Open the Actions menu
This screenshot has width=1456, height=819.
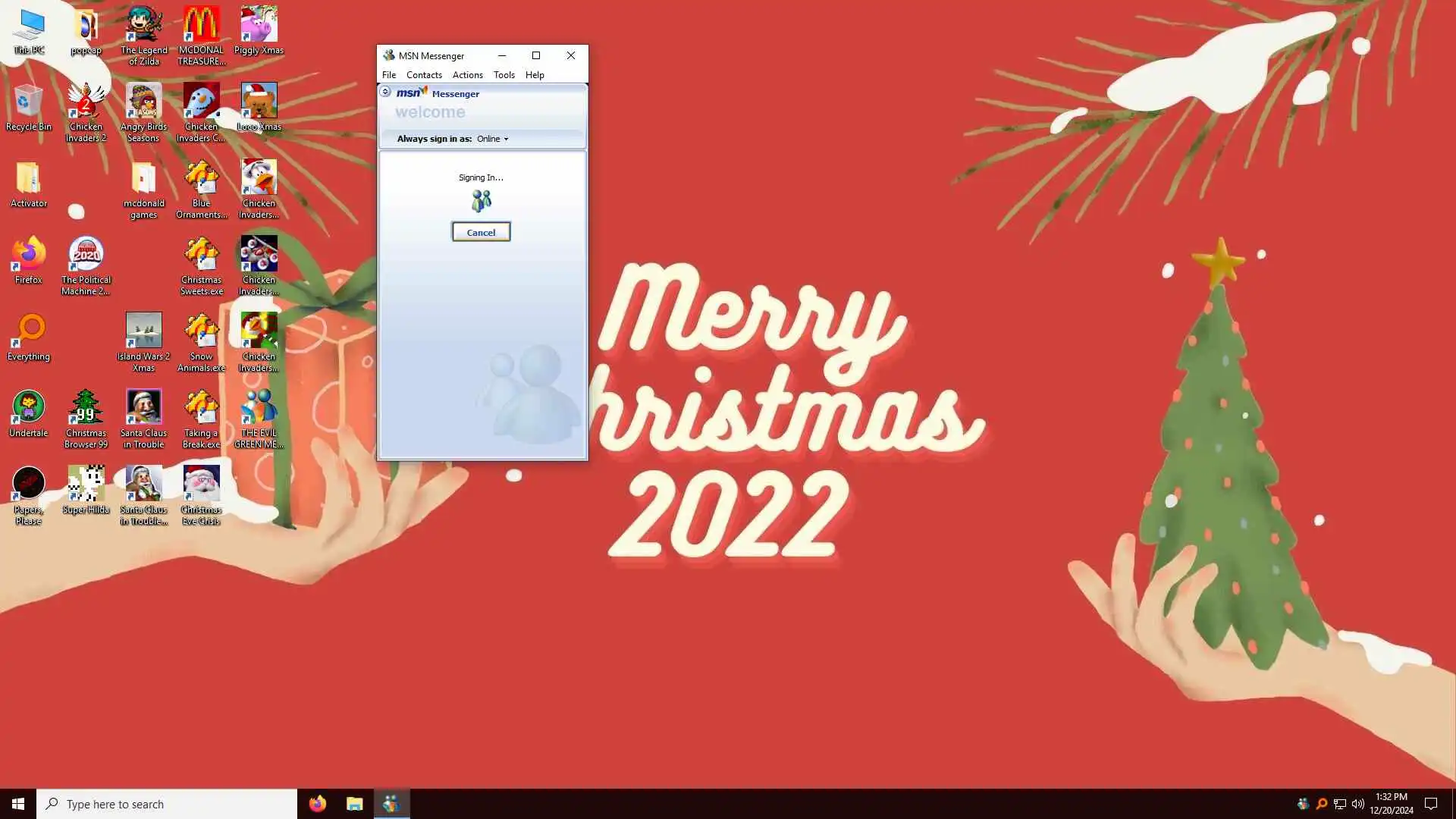point(467,75)
